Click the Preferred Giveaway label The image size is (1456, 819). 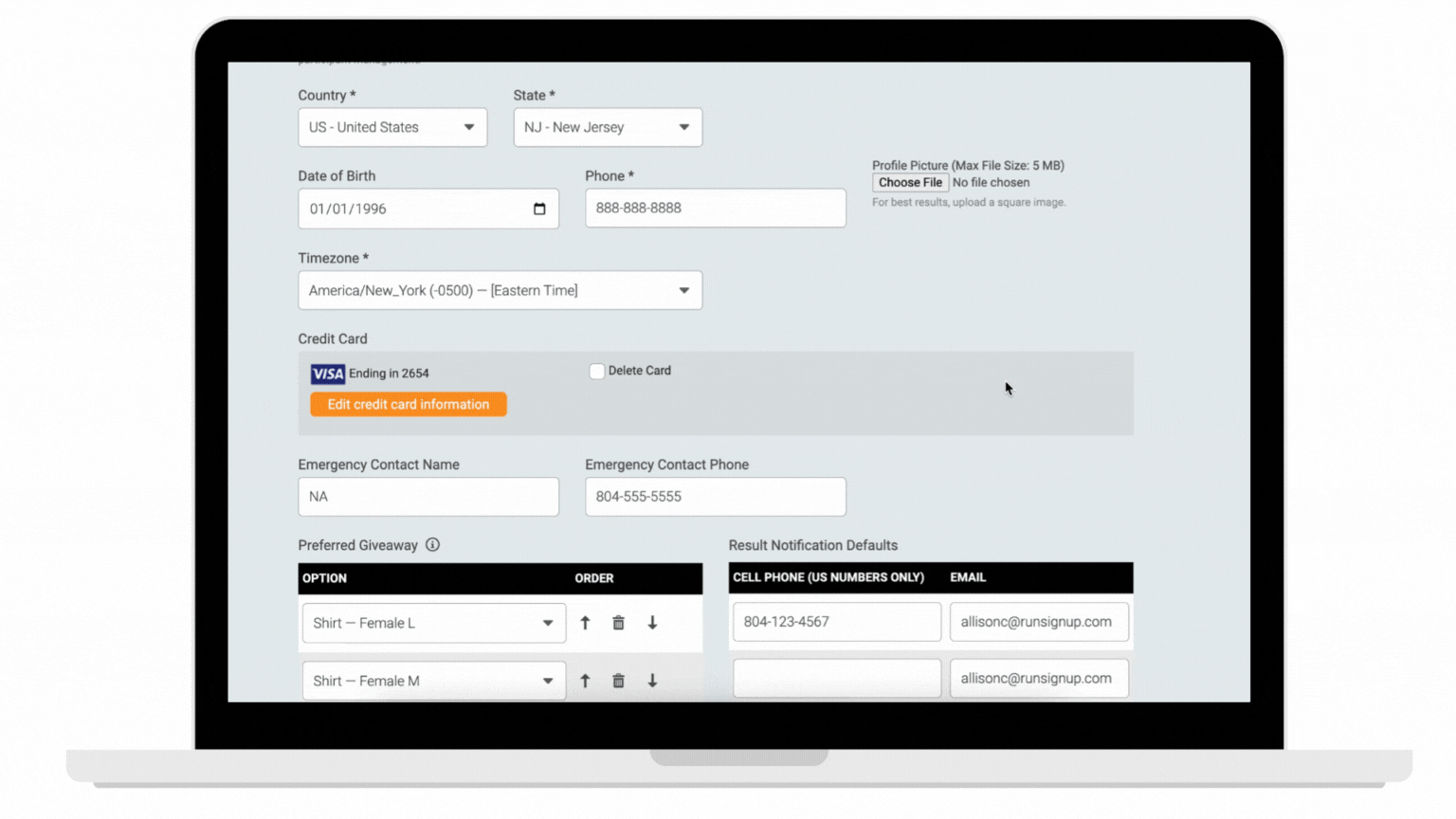pyautogui.click(x=357, y=545)
